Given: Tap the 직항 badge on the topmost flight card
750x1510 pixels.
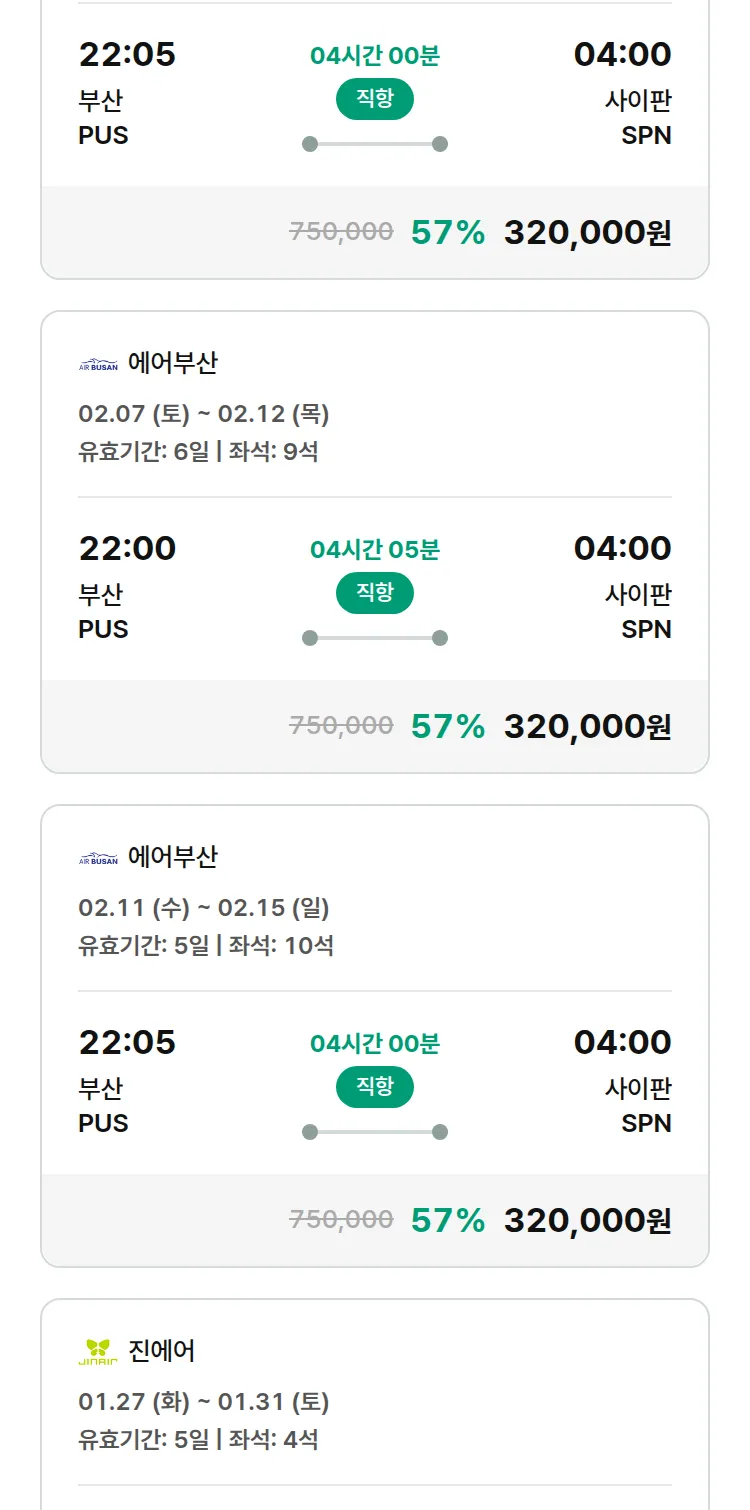Looking at the screenshot, I should [x=375, y=99].
